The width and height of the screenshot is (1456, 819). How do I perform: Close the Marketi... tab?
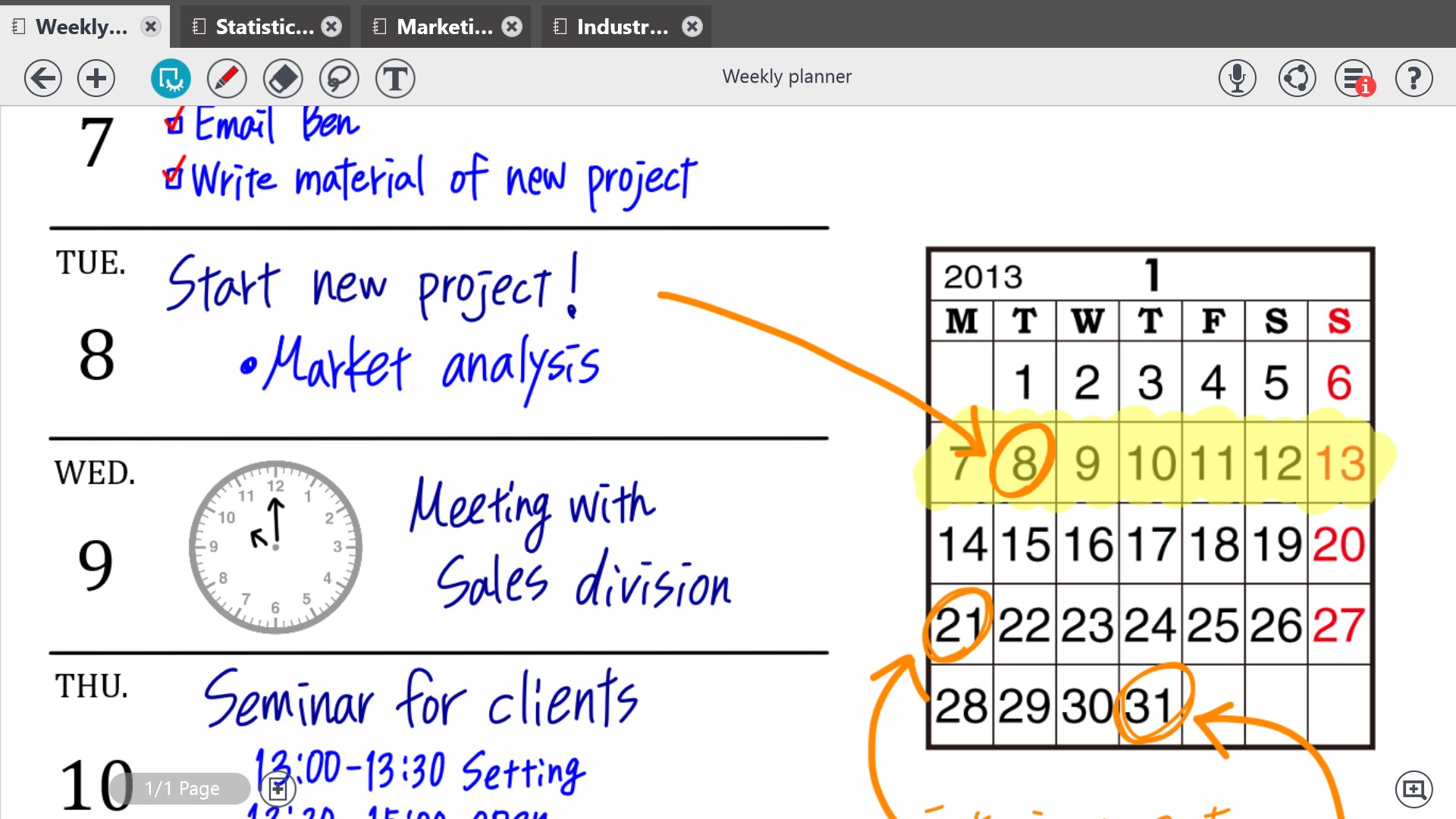(x=513, y=27)
